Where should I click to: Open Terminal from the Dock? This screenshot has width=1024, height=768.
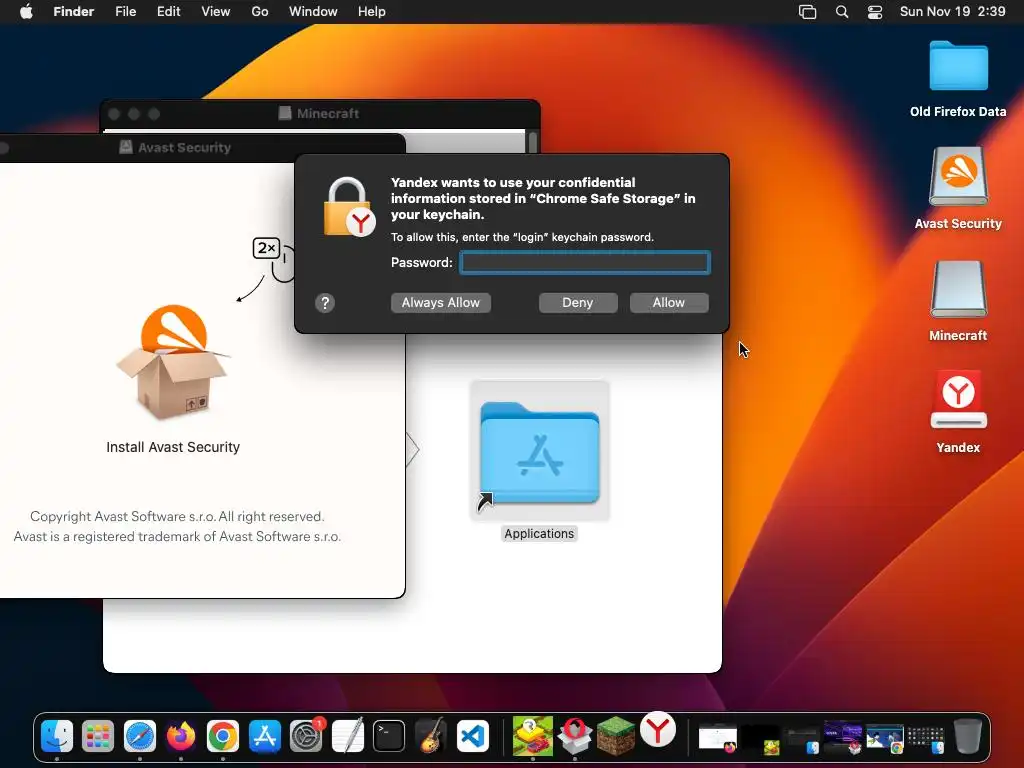[x=389, y=736]
